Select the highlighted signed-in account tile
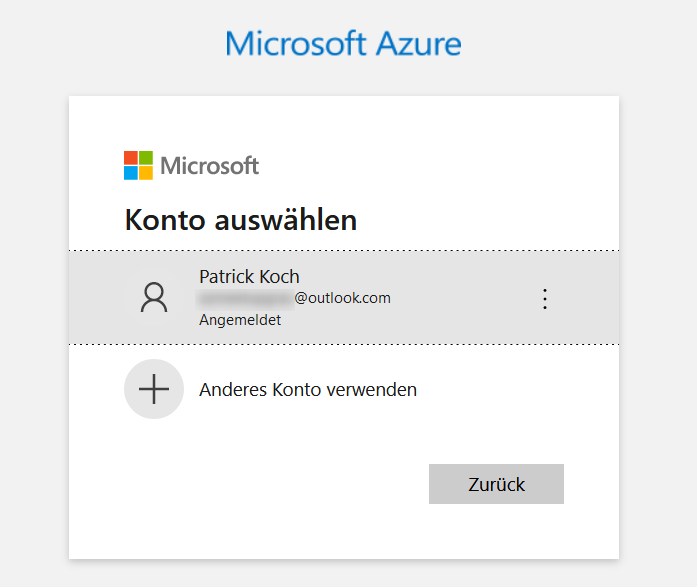Screen dimensions: 697x587 [344, 297]
